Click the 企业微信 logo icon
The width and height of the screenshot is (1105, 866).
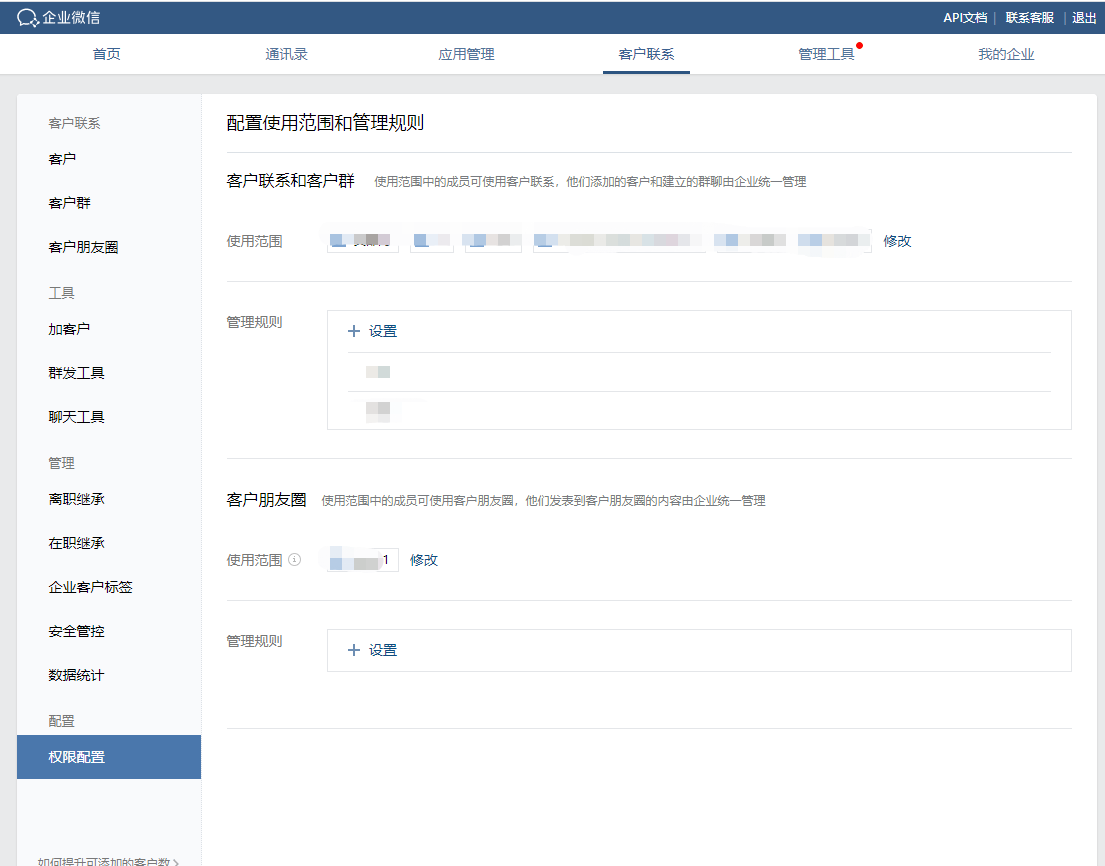pyautogui.click(x=28, y=18)
